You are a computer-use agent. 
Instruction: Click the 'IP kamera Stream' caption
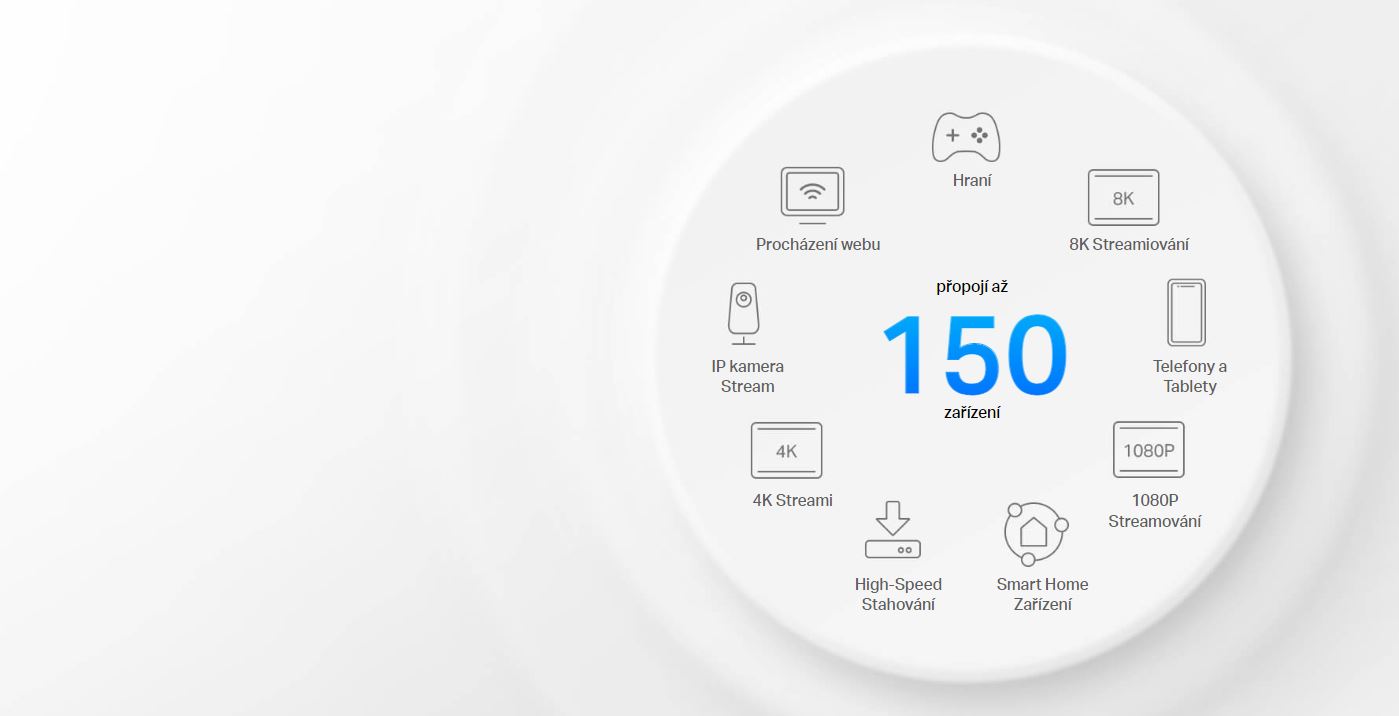(x=748, y=377)
